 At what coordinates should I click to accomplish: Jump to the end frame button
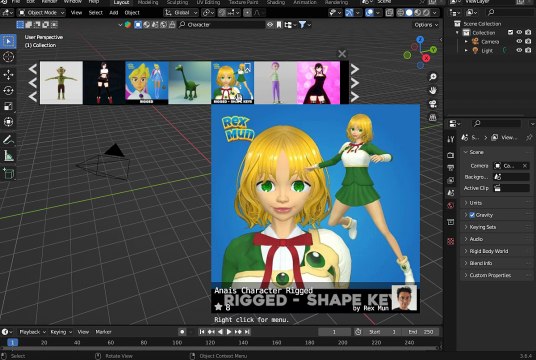tap(247, 332)
